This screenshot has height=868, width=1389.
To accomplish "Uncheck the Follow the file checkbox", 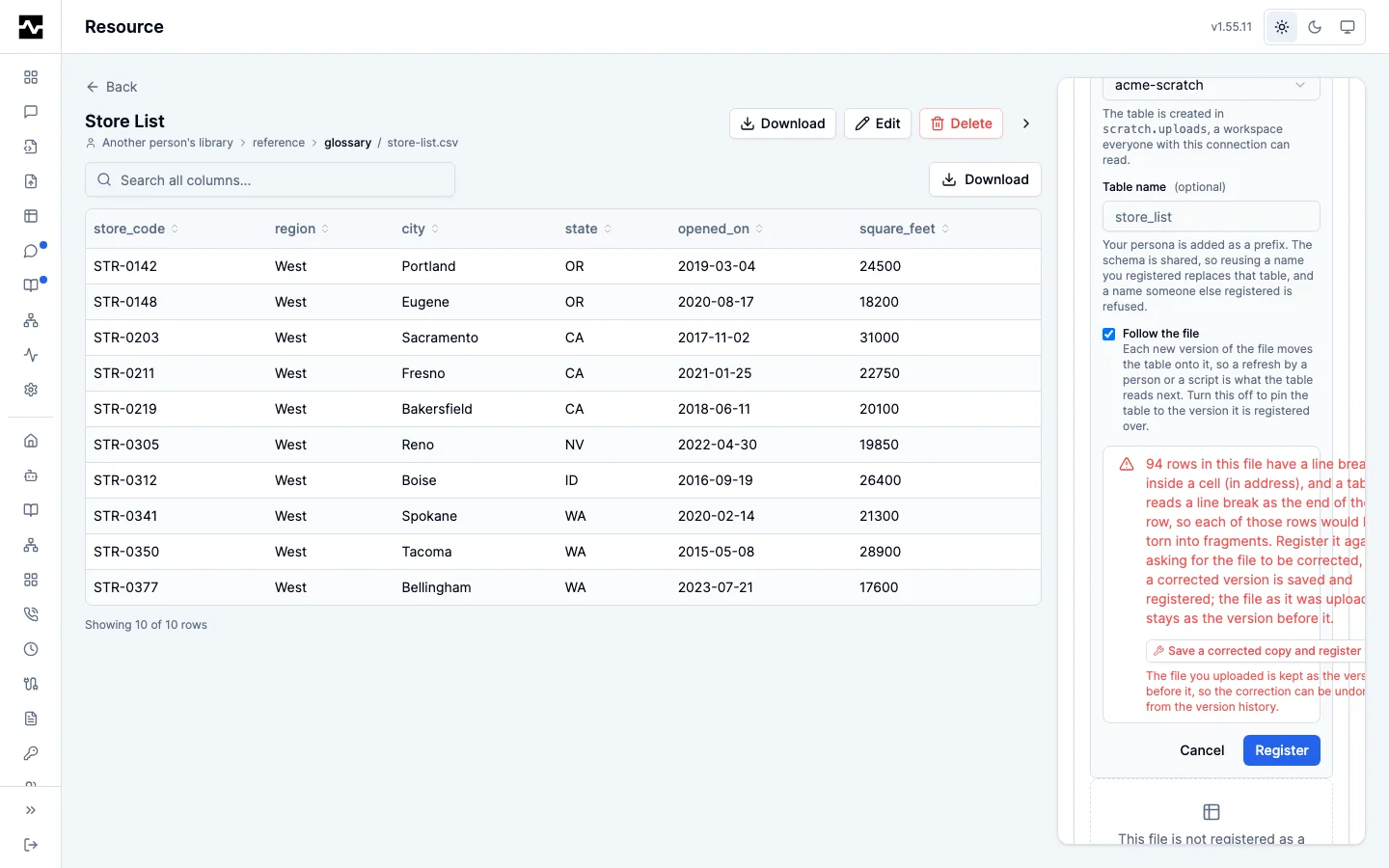I will tap(1108, 334).
